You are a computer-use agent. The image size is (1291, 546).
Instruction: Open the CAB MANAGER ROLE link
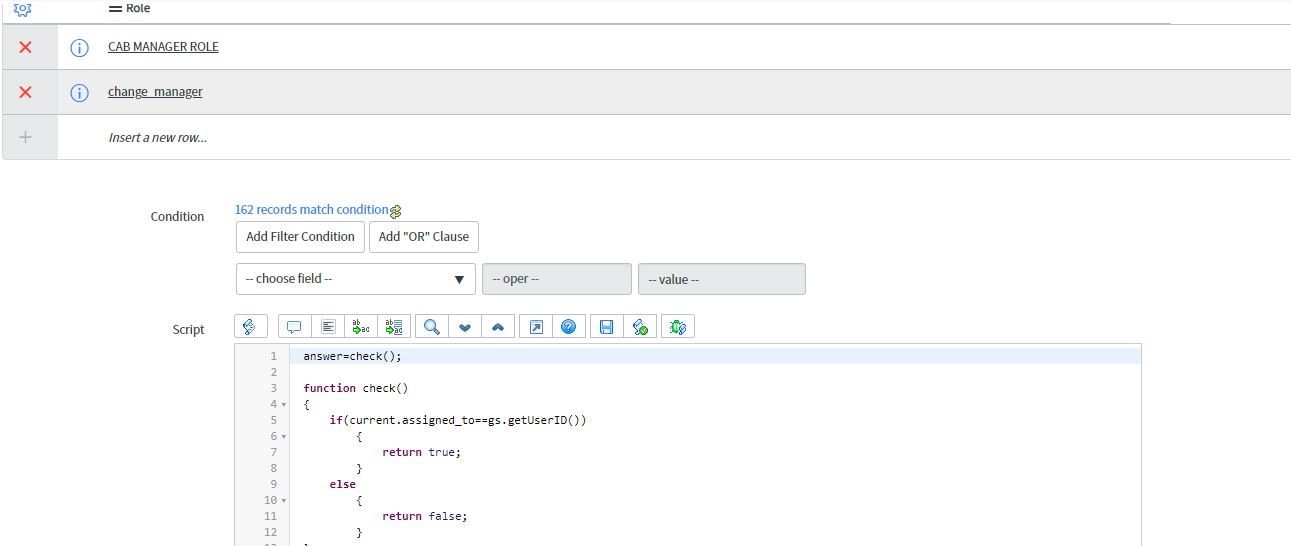point(163,47)
